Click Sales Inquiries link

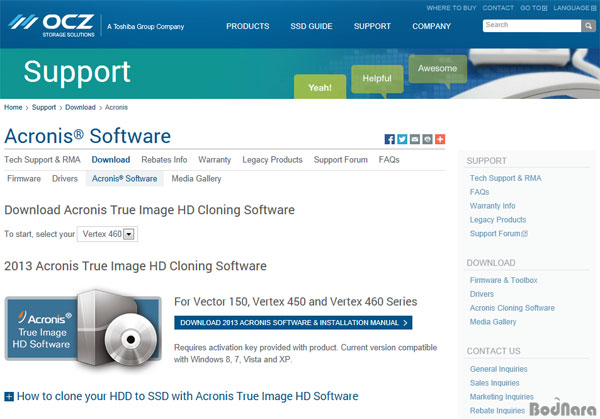pos(494,383)
